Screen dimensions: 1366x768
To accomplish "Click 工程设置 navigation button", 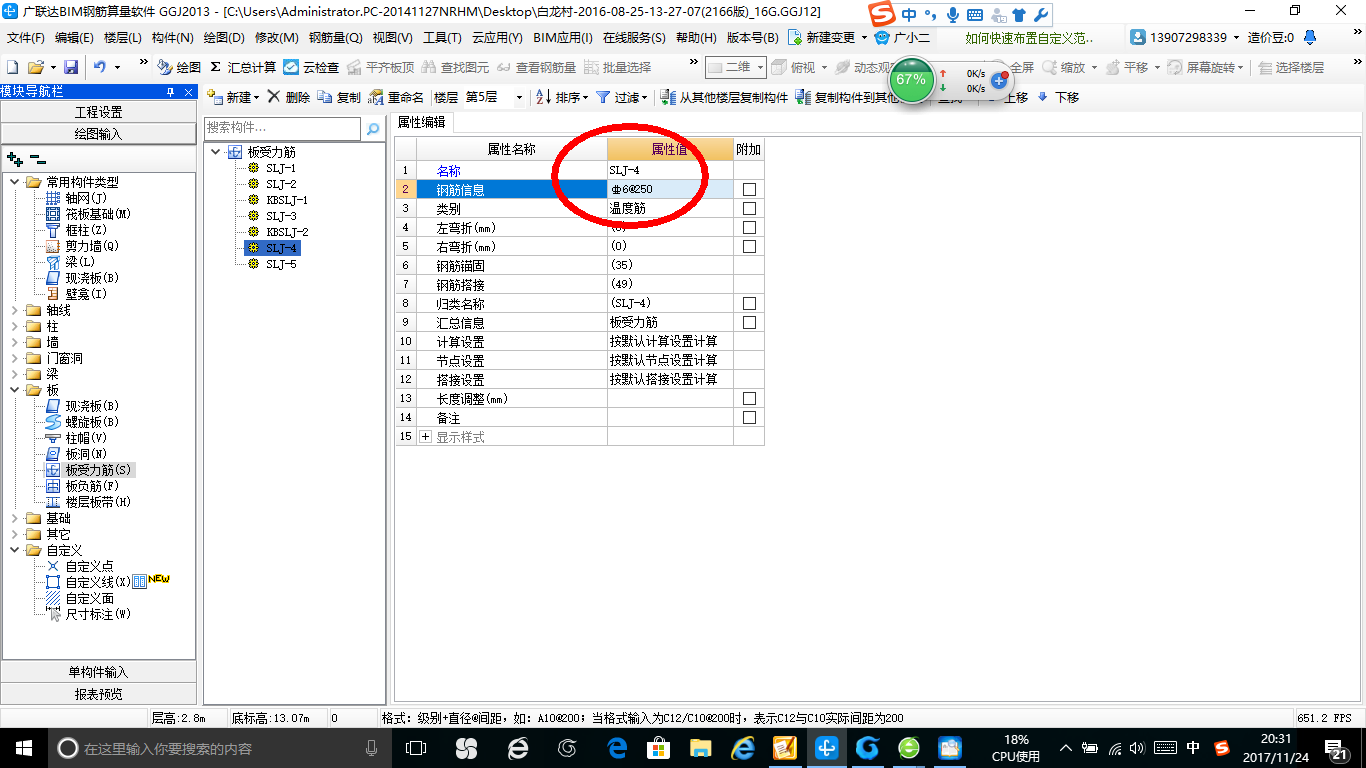I will click(99, 112).
